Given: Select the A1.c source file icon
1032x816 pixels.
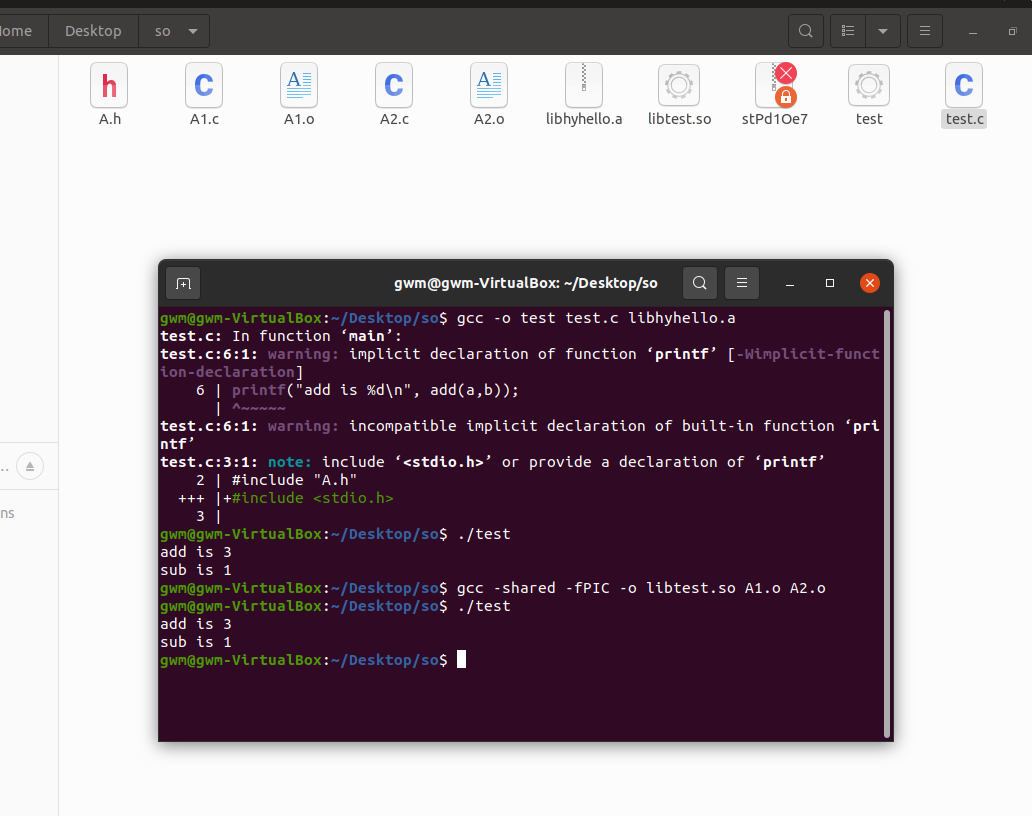Looking at the screenshot, I should [204, 86].
